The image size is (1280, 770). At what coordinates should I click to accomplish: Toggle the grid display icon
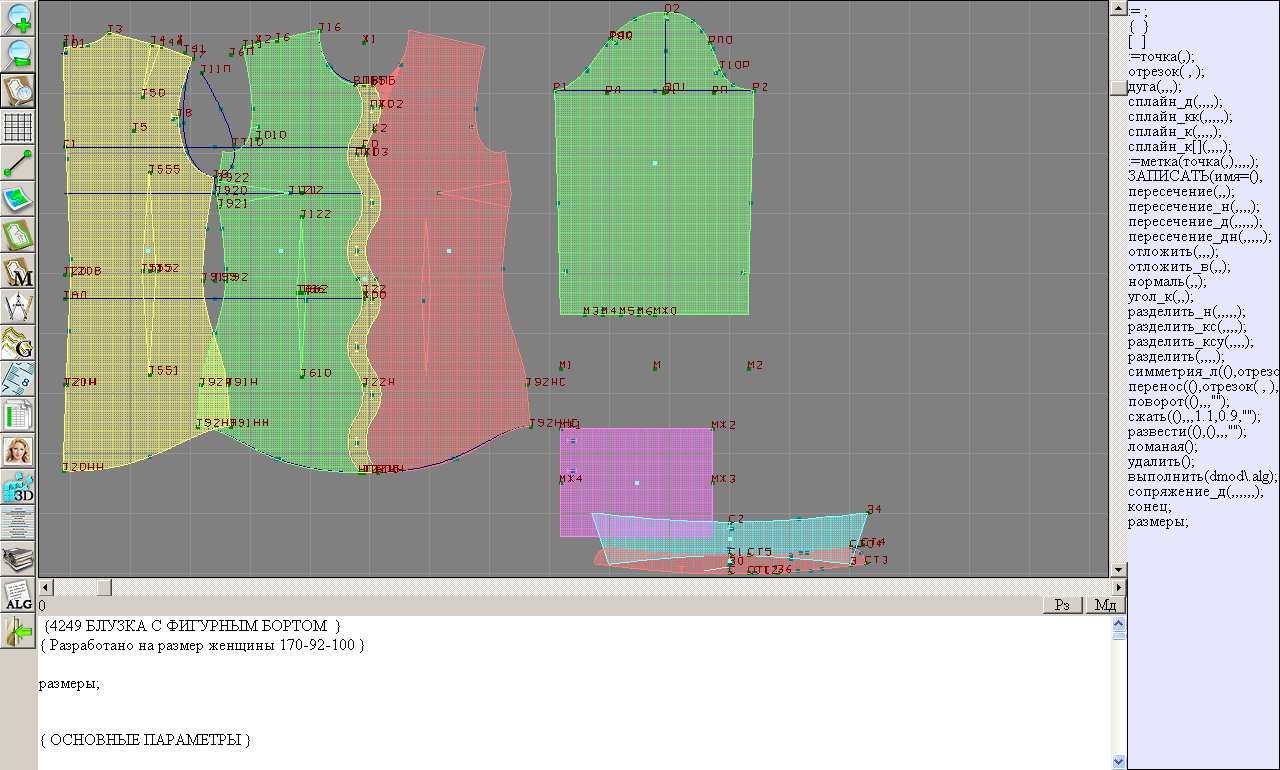coord(19,127)
